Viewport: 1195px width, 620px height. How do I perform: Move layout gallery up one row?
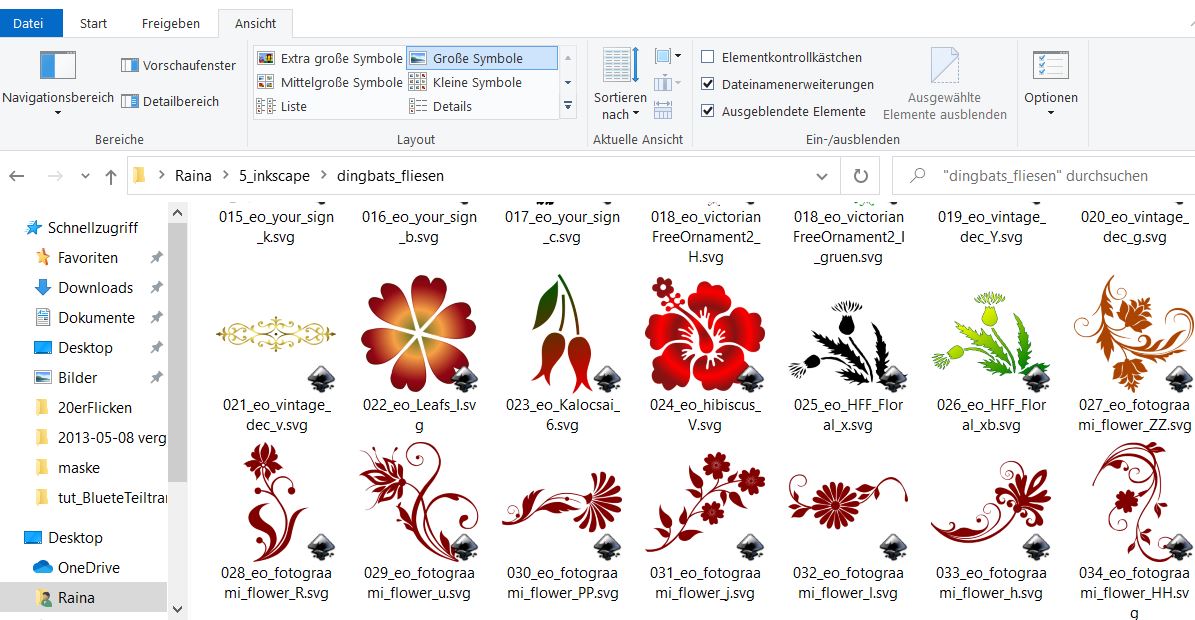click(x=568, y=58)
